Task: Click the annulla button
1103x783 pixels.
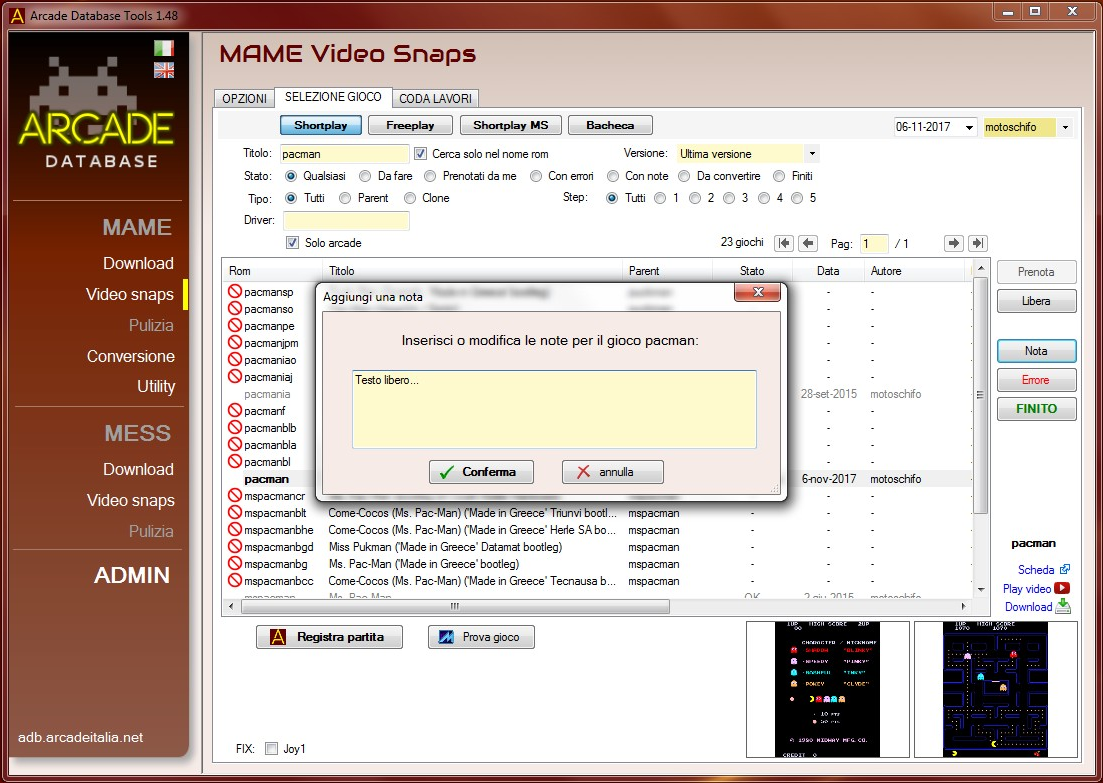Action: 613,472
